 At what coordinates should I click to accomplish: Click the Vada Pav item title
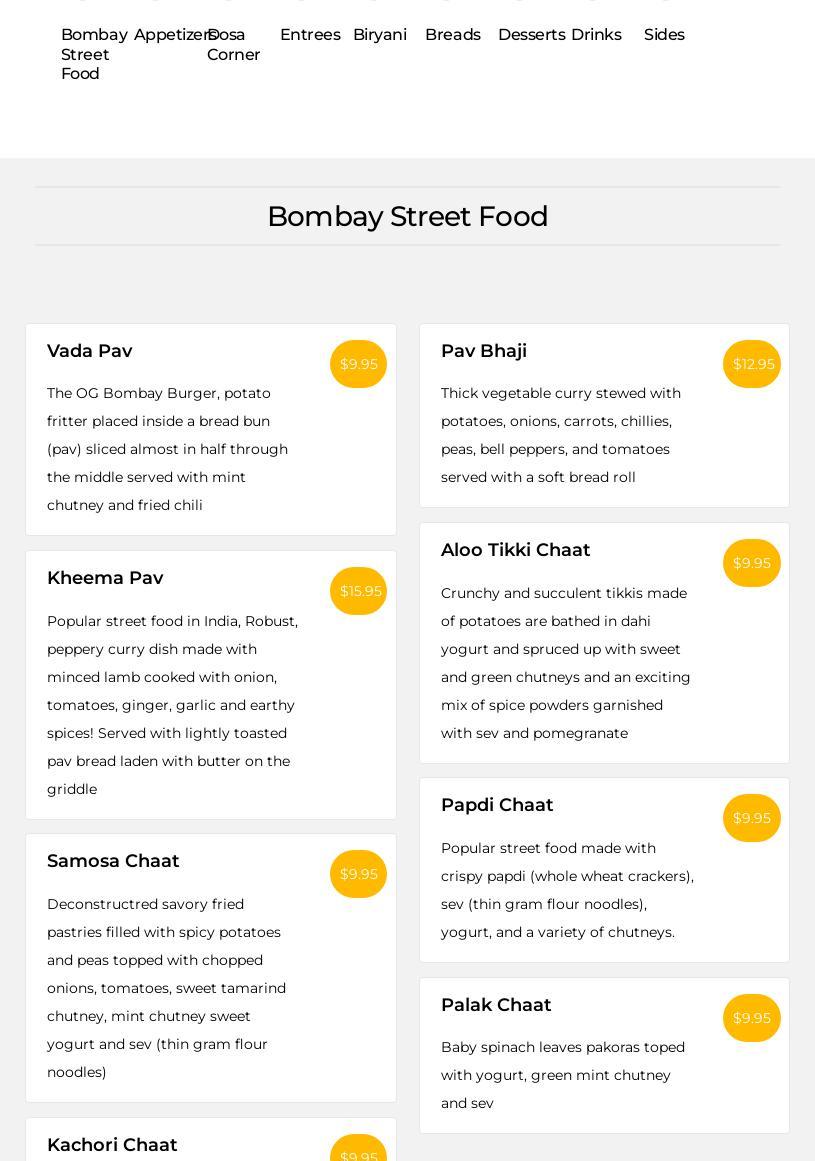[x=90, y=351]
